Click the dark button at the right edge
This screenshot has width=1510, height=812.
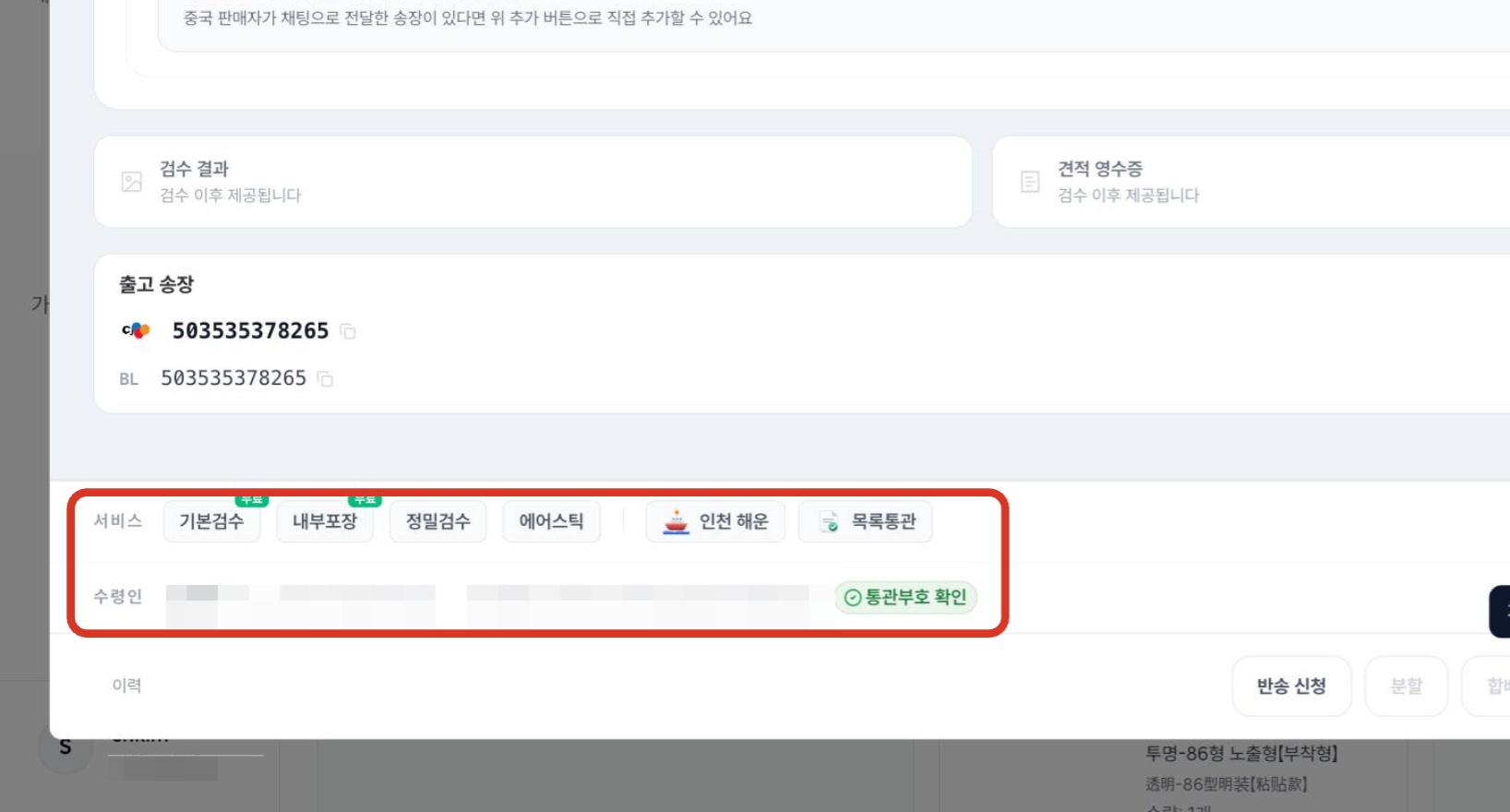click(1500, 611)
